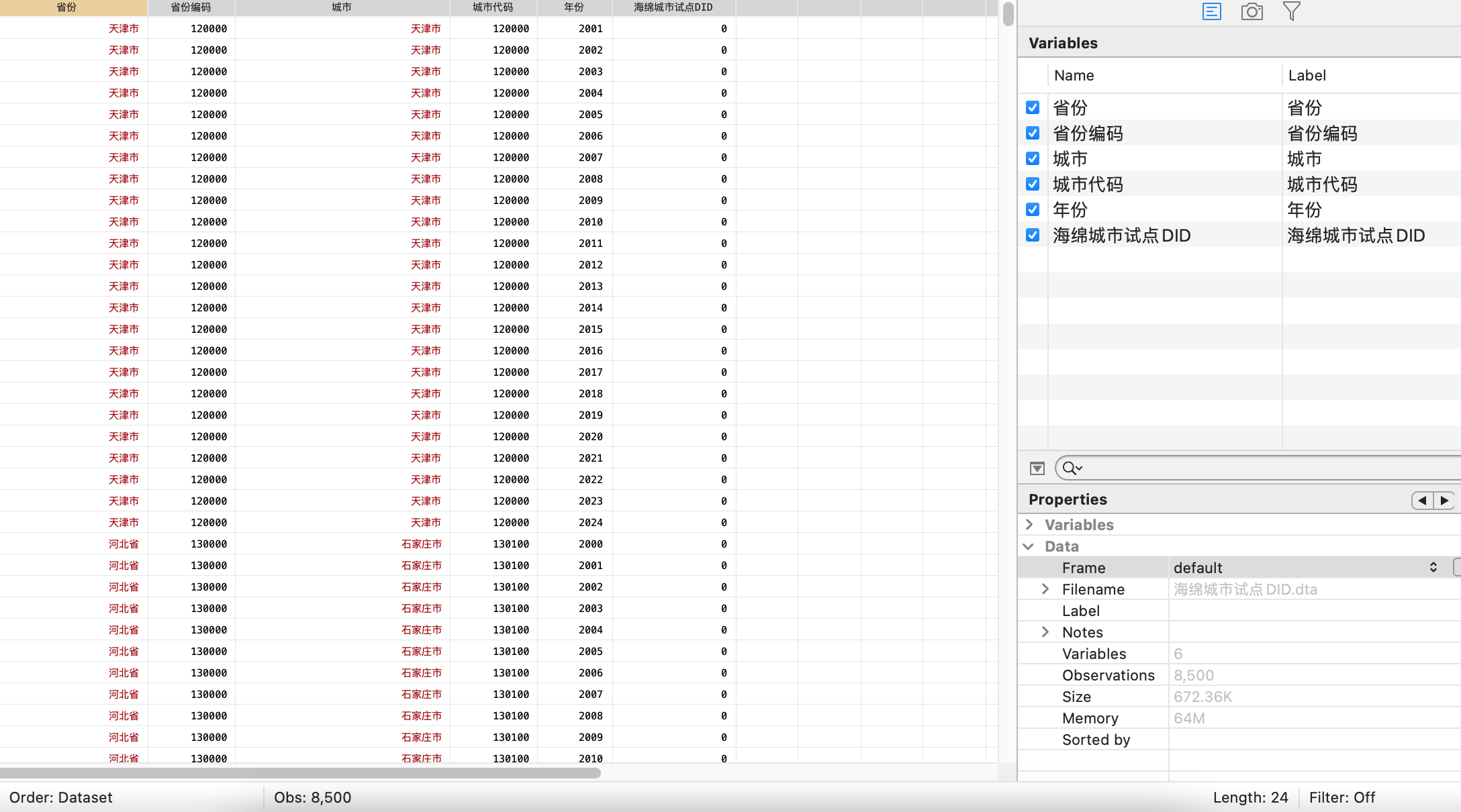
Task: Toggle the 年份 variable checkbox
Action: click(x=1033, y=209)
